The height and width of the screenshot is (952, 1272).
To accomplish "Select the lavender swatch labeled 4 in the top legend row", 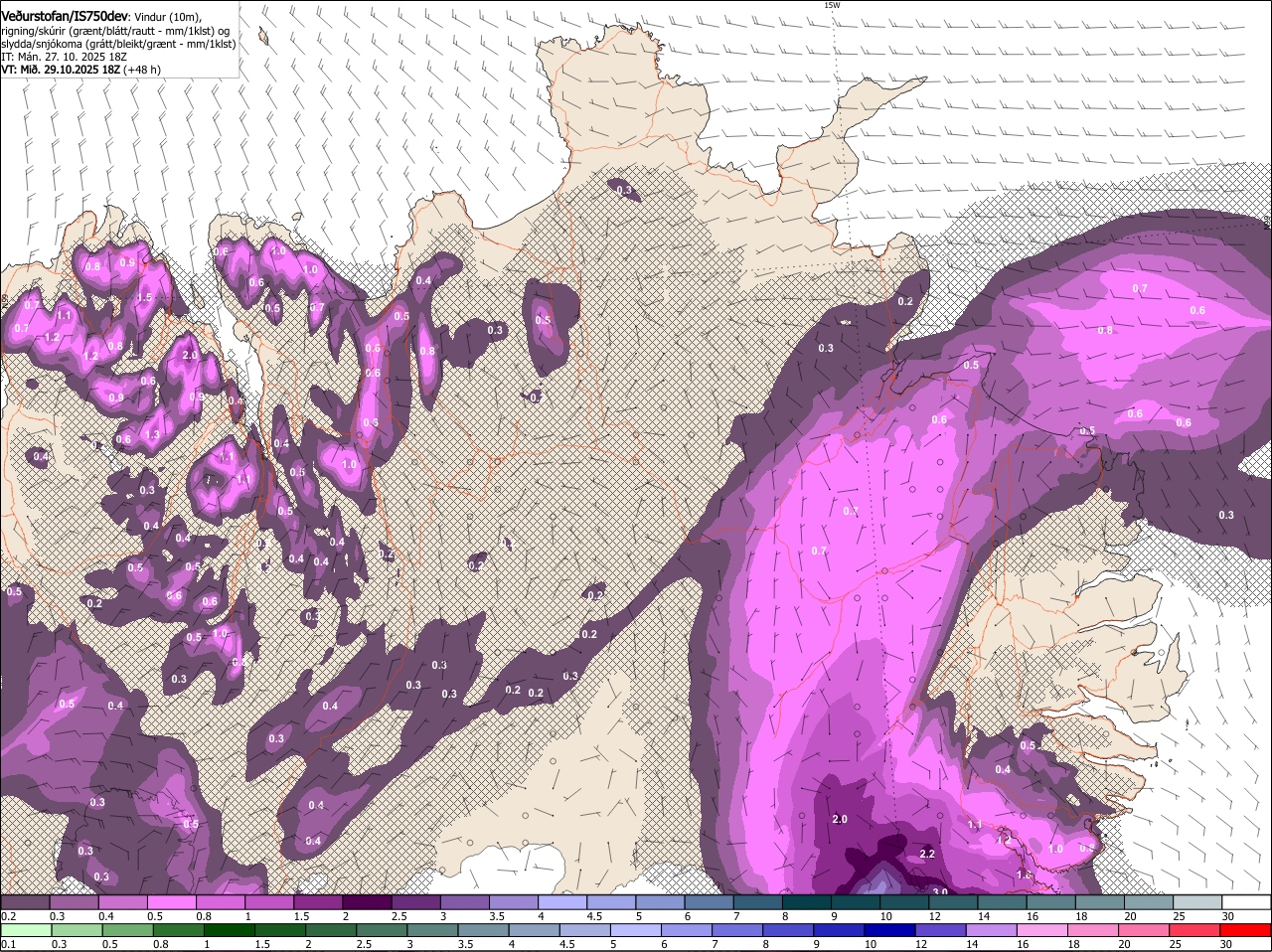I will tap(560, 902).
